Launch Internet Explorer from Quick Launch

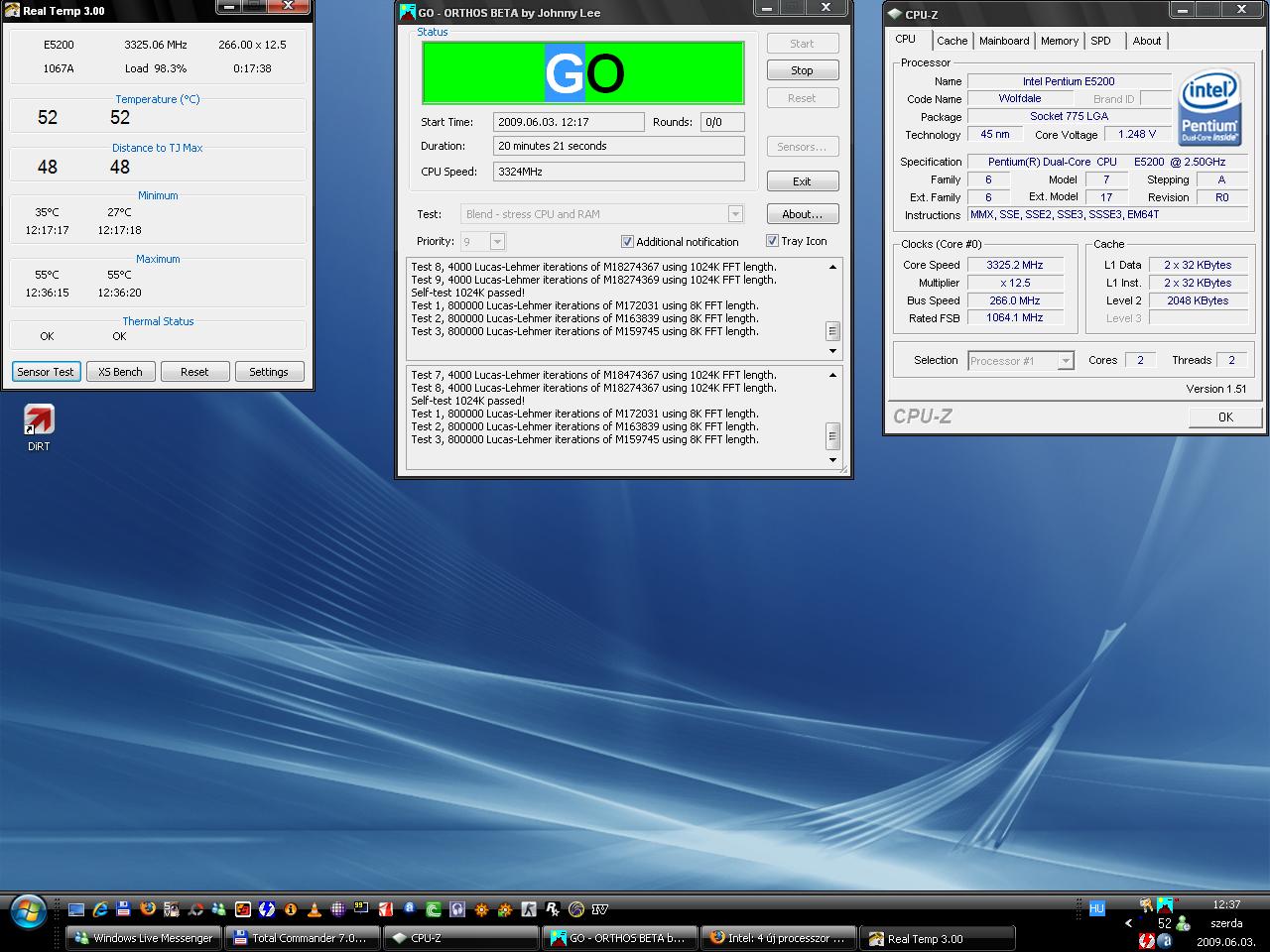[x=100, y=909]
